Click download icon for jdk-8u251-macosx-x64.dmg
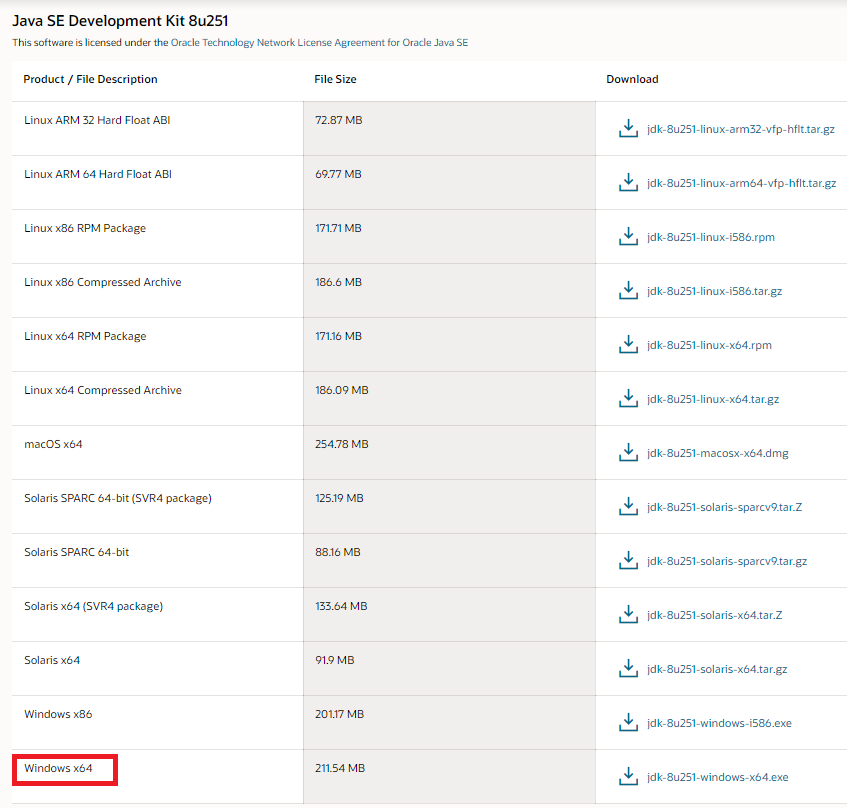This screenshot has height=808, width=847. [628, 453]
